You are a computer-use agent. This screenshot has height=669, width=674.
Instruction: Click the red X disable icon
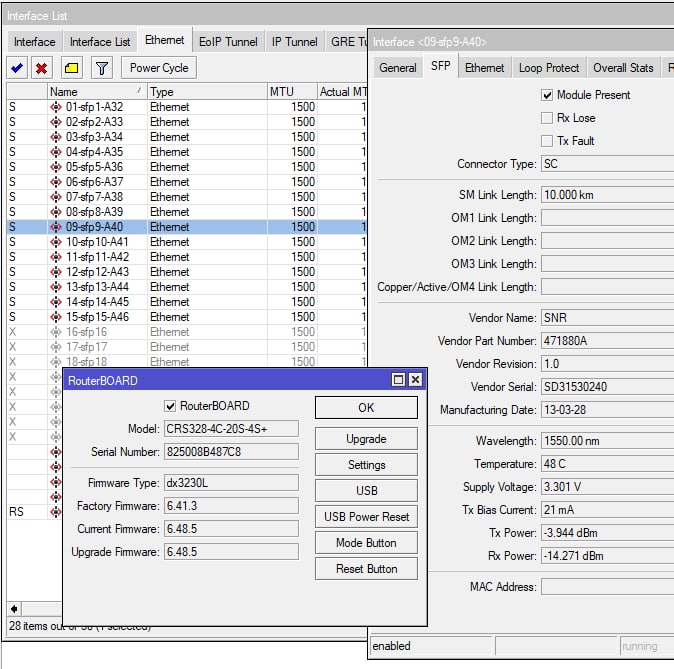click(42, 68)
